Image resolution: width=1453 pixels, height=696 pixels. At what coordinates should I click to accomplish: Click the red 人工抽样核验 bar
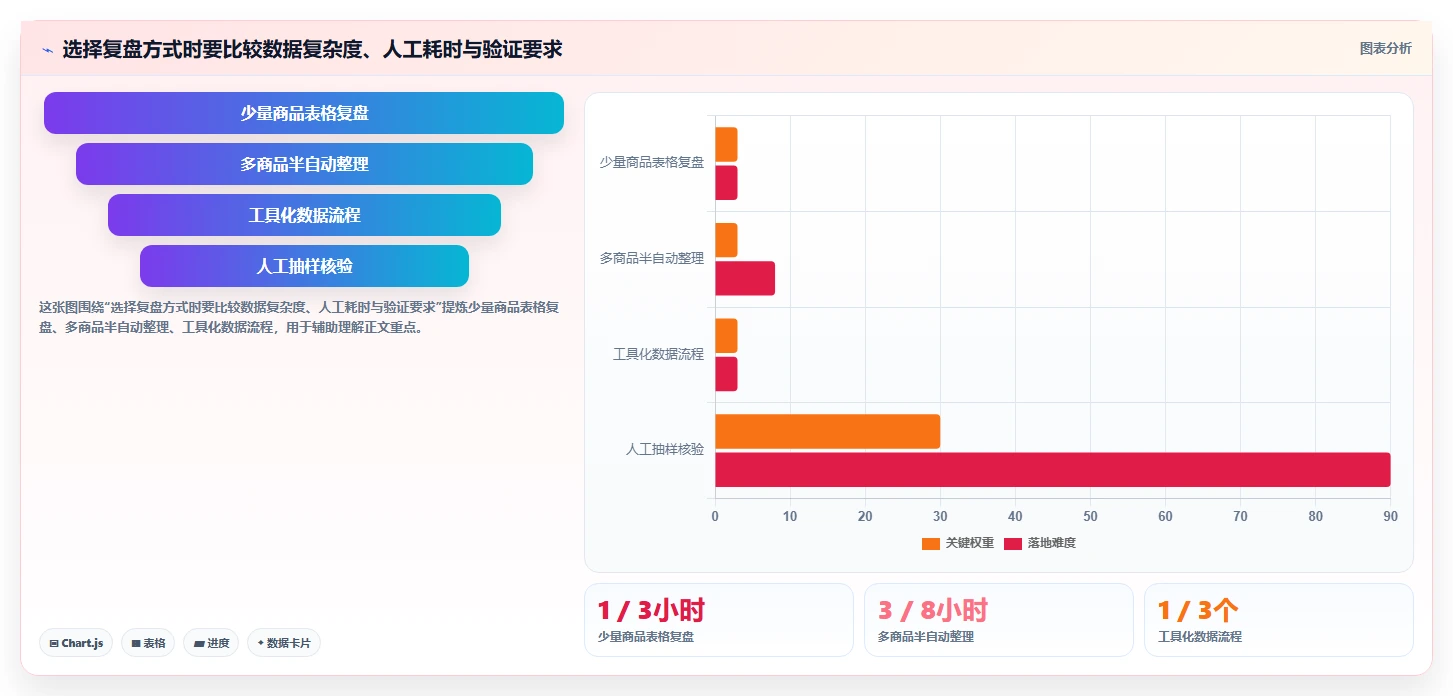pyautogui.click(x=1052, y=470)
